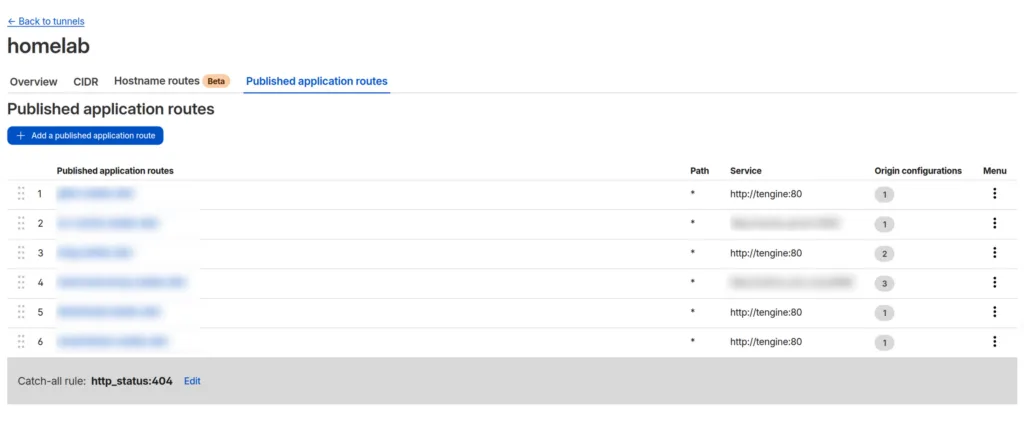
Task: Open the blurred hostname link in row 2
Action: point(107,224)
